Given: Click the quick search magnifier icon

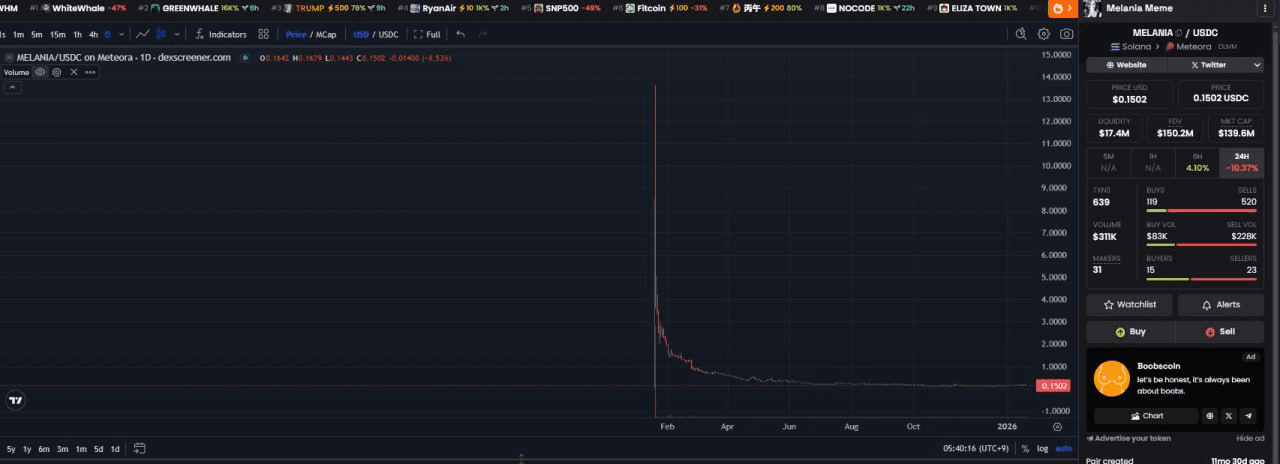Looking at the screenshot, I should (x=1021, y=34).
